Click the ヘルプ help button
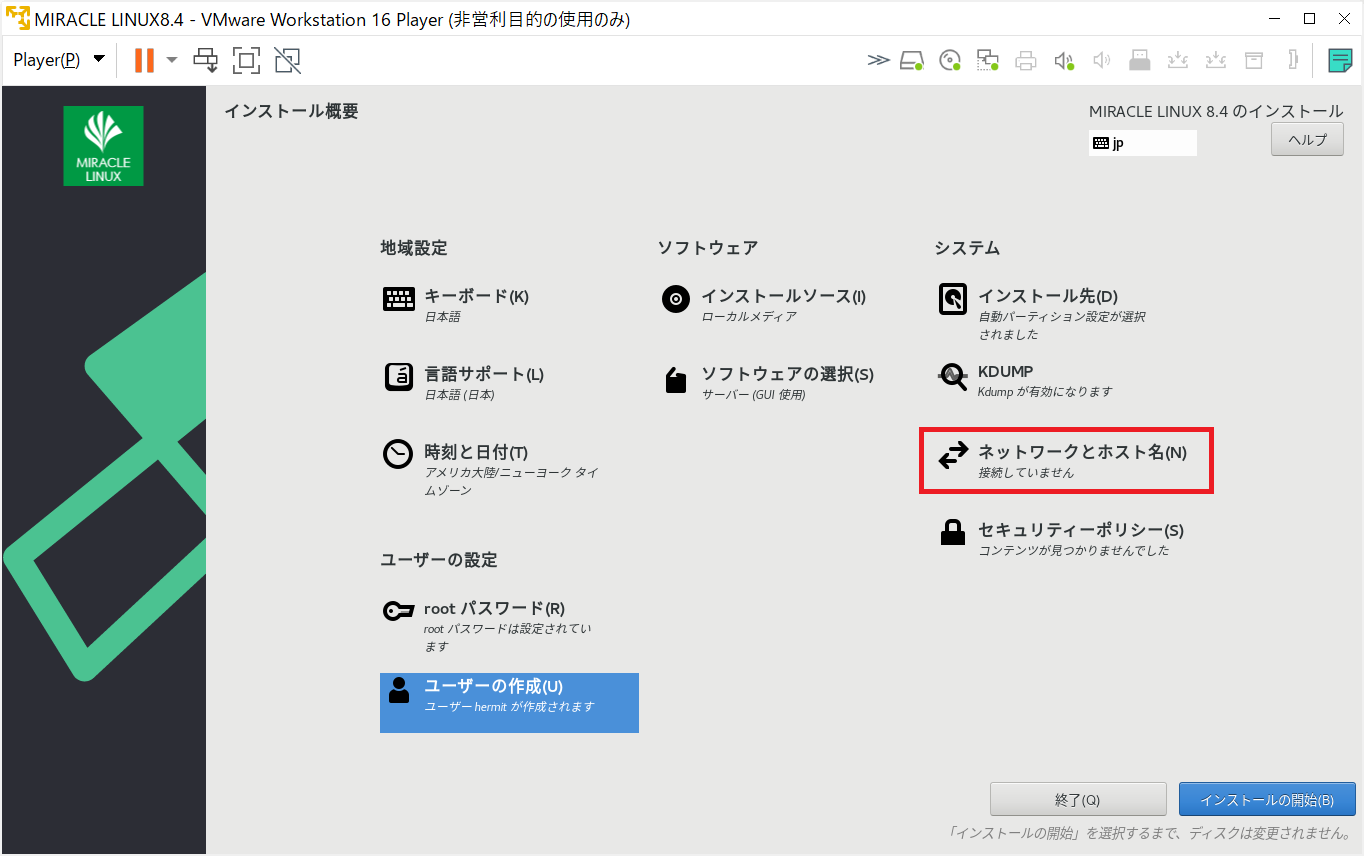Image resolution: width=1364 pixels, height=856 pixels. pyautogui.click(x=1307, y=140)
